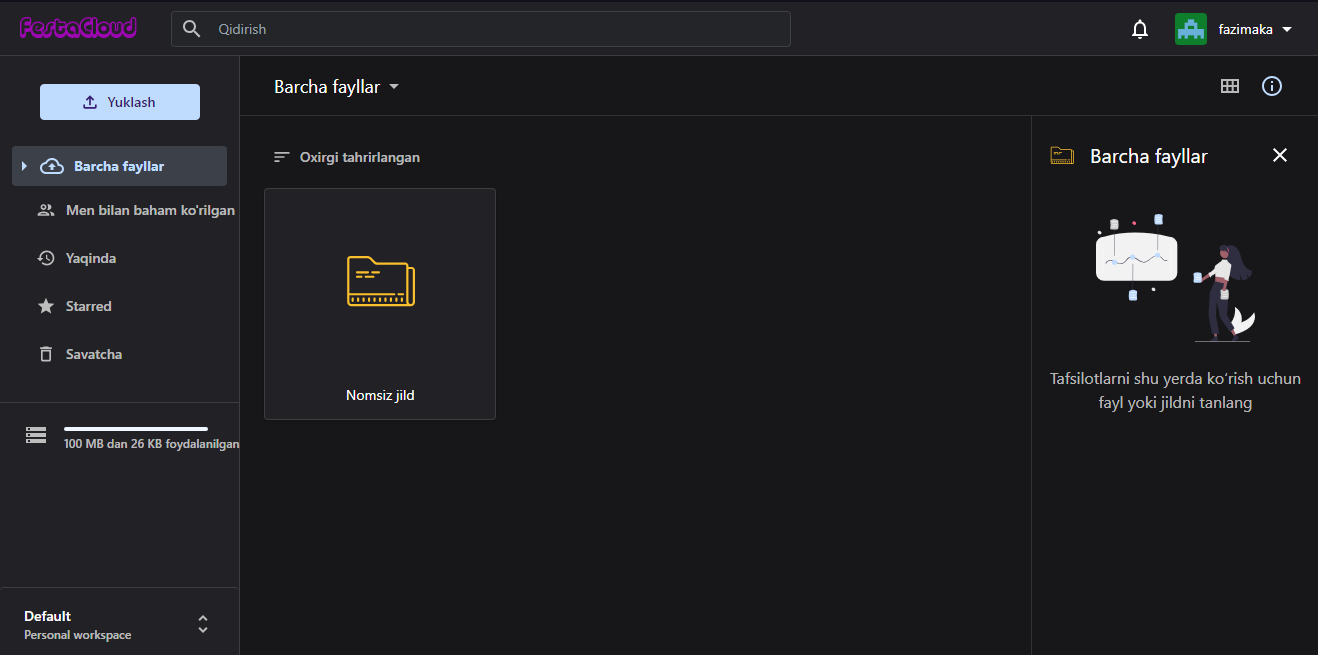The image size is (1318, 655).
Task: Close the Barcha fayllar details panel
Action: coord(1279,155)
